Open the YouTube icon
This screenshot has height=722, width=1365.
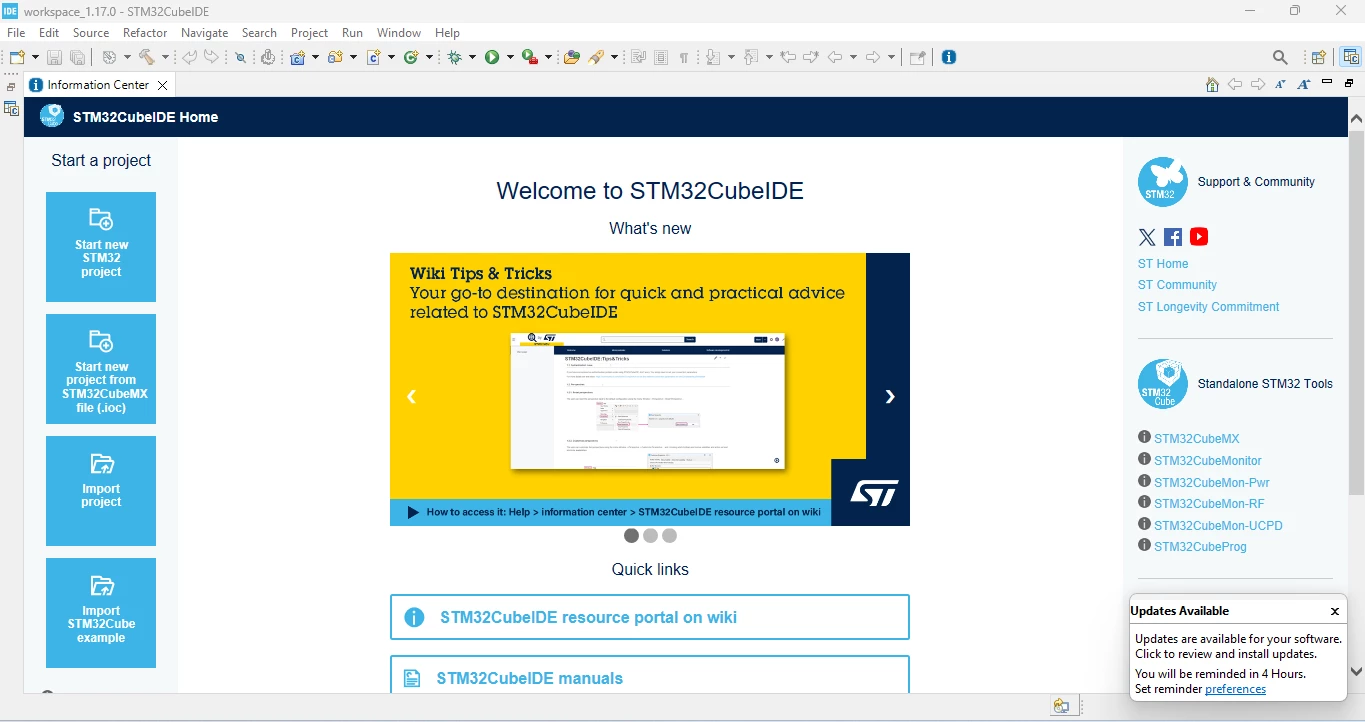pyautogui.click(x=1199, y=237)
